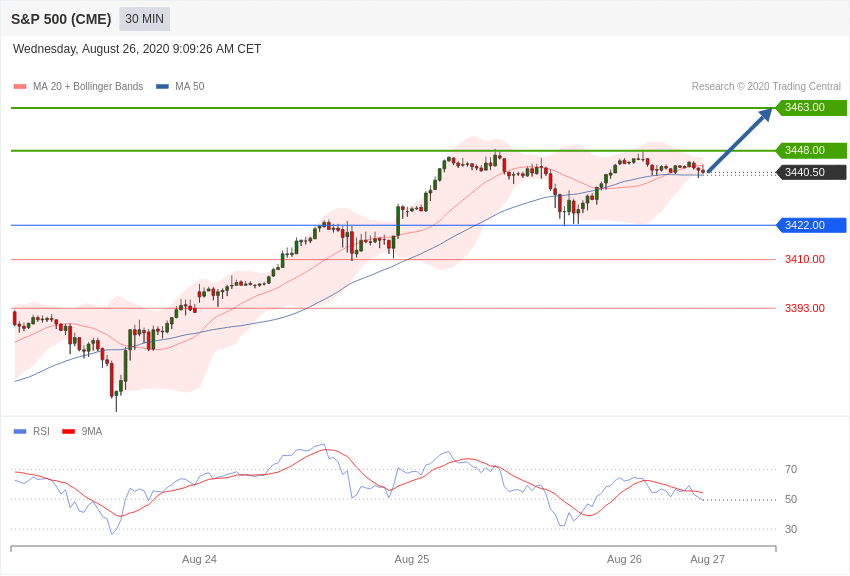Image resolution: width=850 pixels, height=576 pixels.
Task: Toggle the MA 20 + Bollinger Bands legend label
Action: [88, 87]
